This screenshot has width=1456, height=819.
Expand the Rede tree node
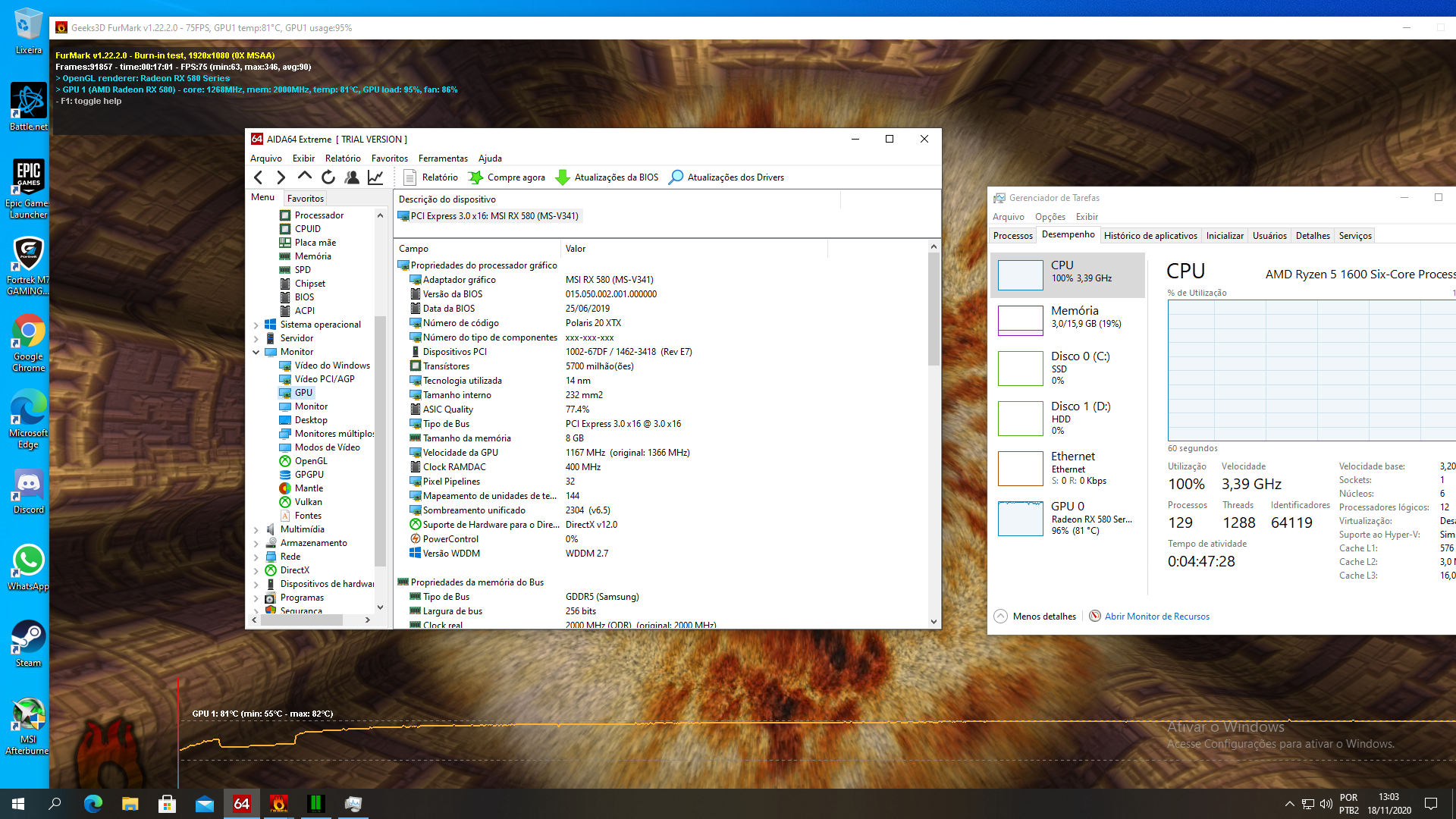[256, 557]
